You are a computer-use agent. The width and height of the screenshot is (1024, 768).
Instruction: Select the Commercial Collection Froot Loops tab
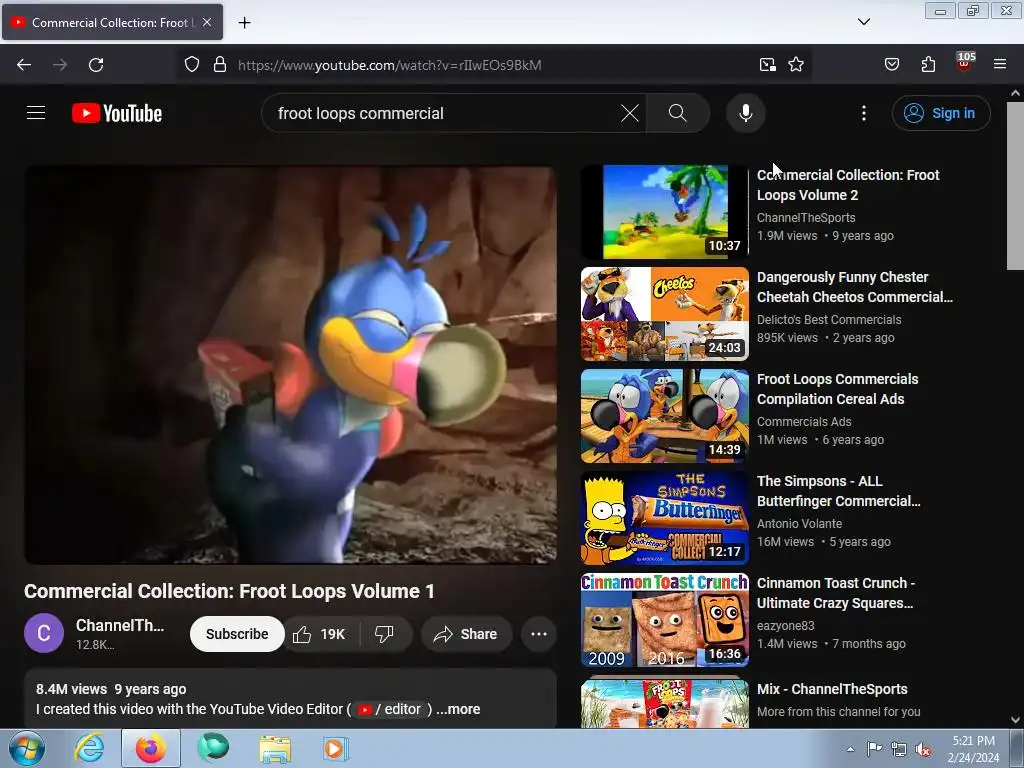(x=112, y=22)
